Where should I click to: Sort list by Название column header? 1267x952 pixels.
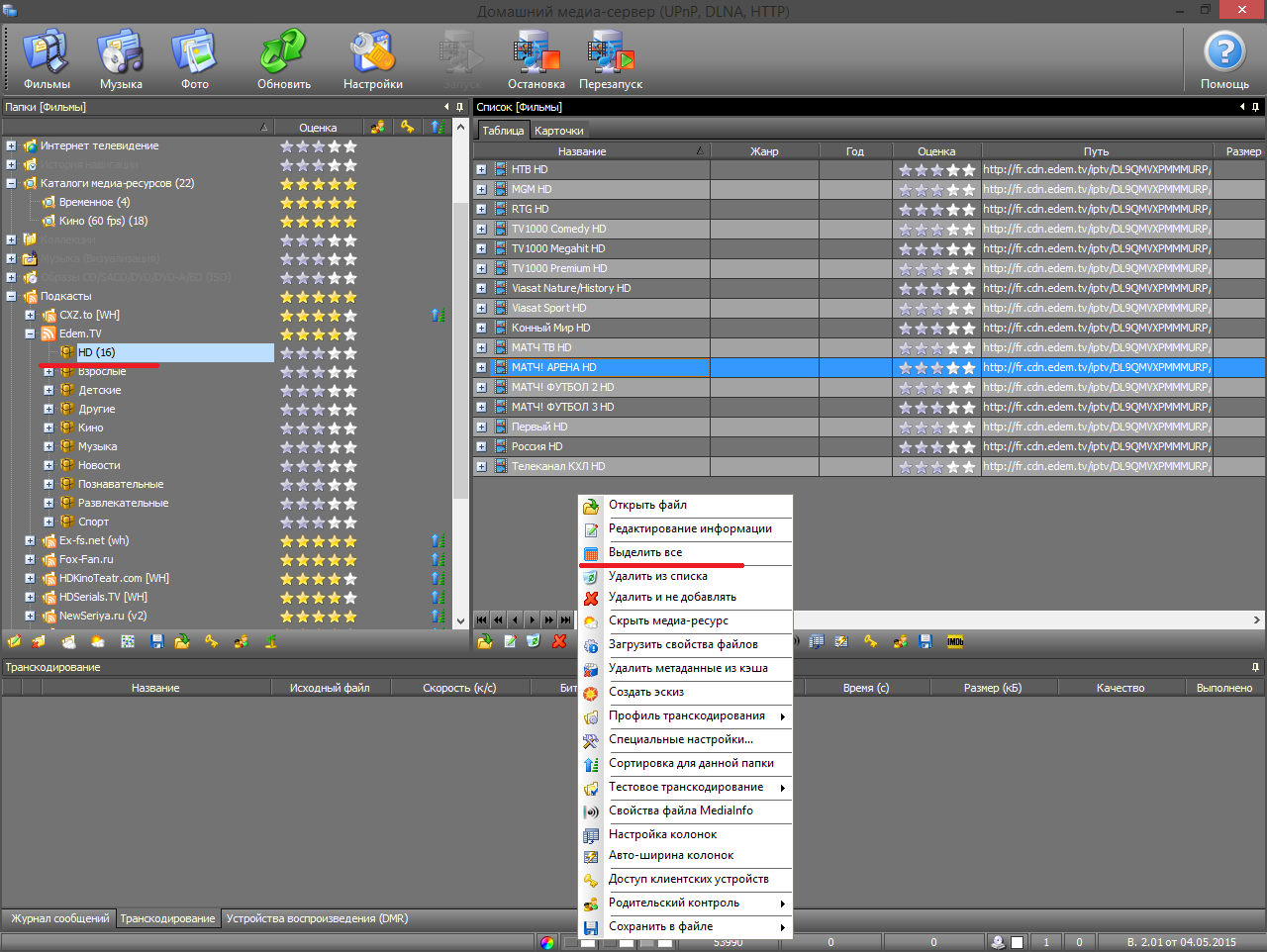(582, 151)
